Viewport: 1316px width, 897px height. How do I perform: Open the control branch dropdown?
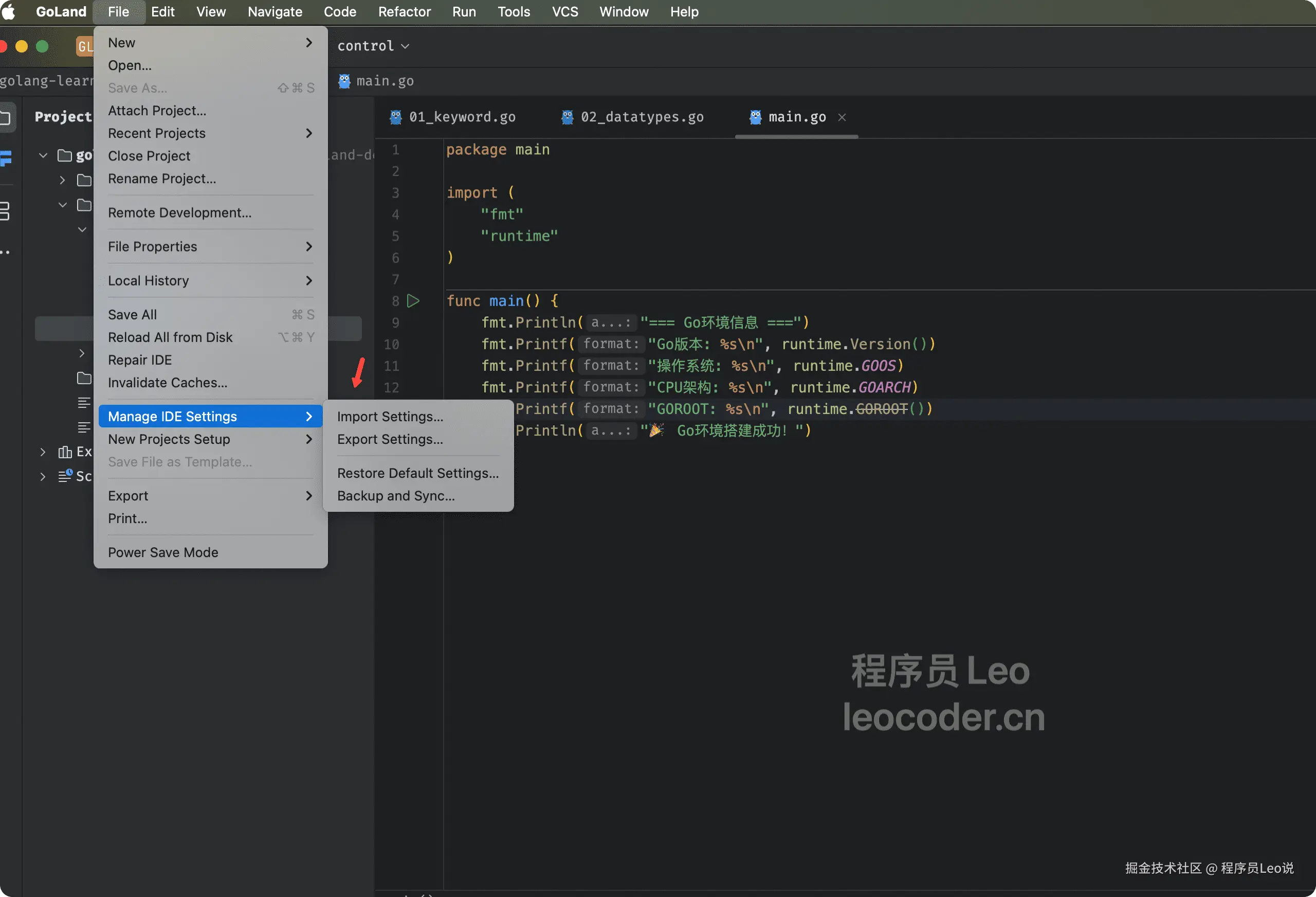coord(373,46)
